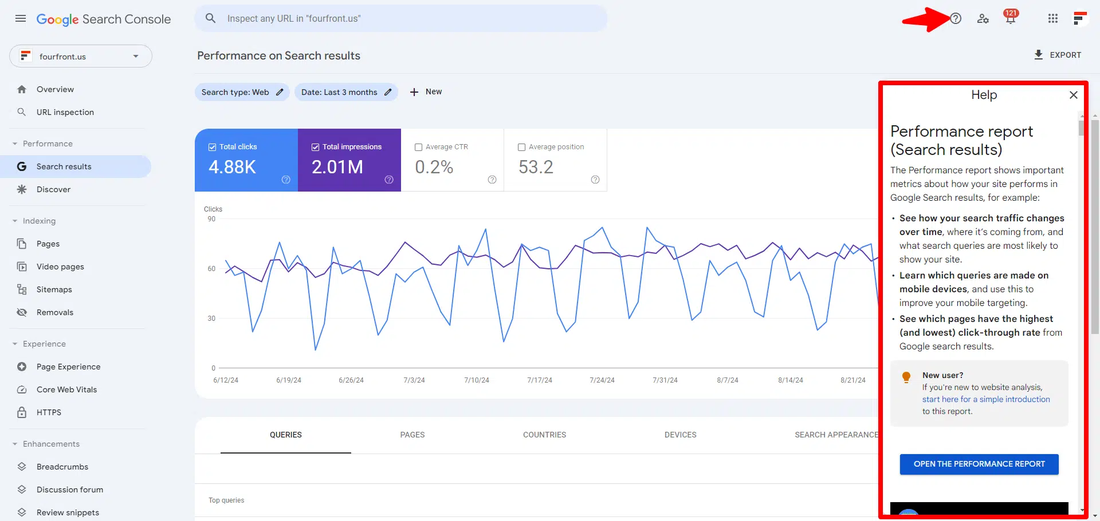The width and height of the screenshot is (1100, 521).
Task: Follow 'start here for a simple introduction' link
Action: (986, 399)
